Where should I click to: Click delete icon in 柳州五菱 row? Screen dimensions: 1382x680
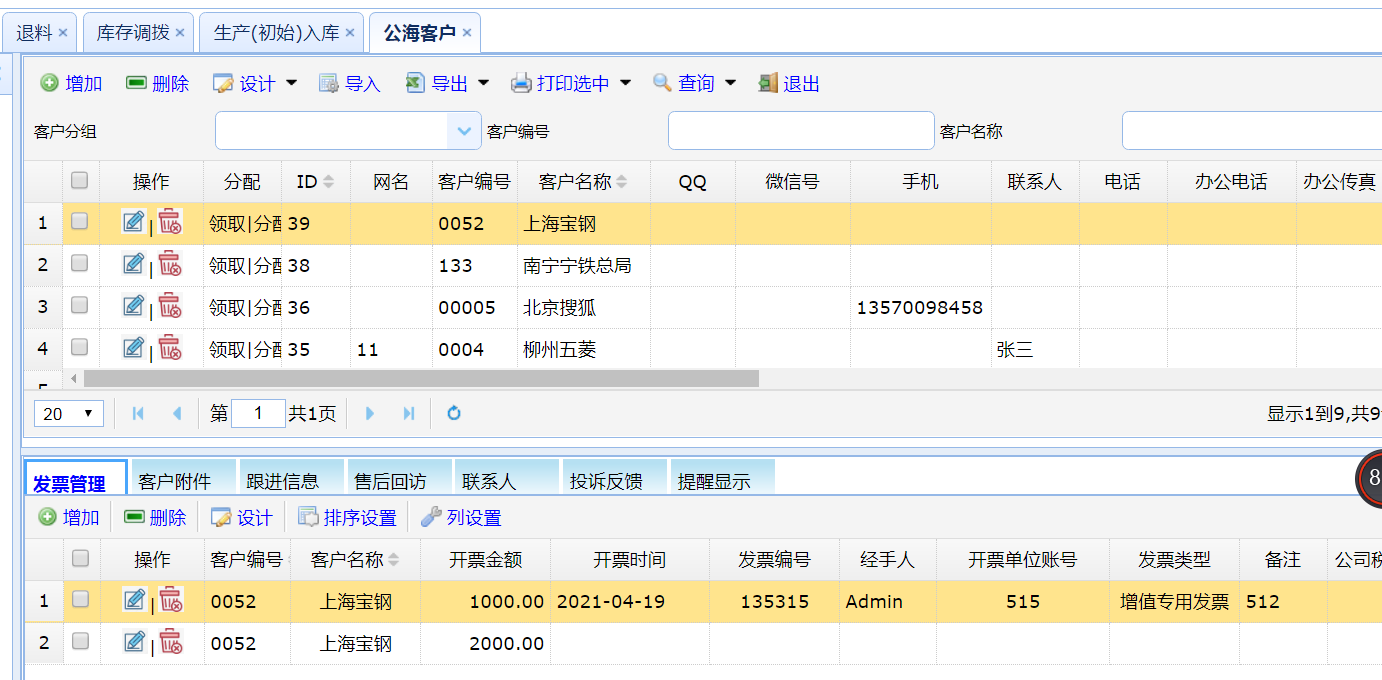(x=170, y=347)
